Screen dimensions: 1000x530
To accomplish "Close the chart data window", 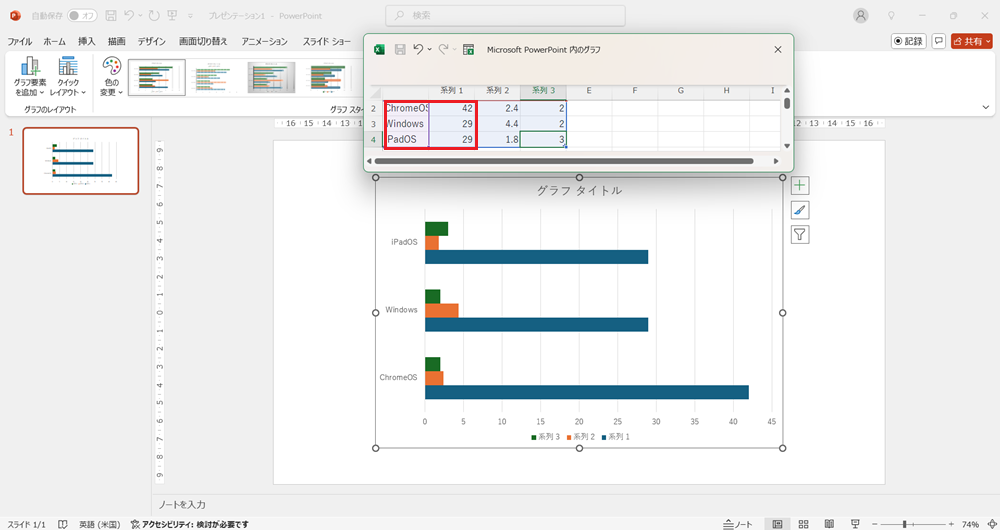I will [x=777, y=49].
